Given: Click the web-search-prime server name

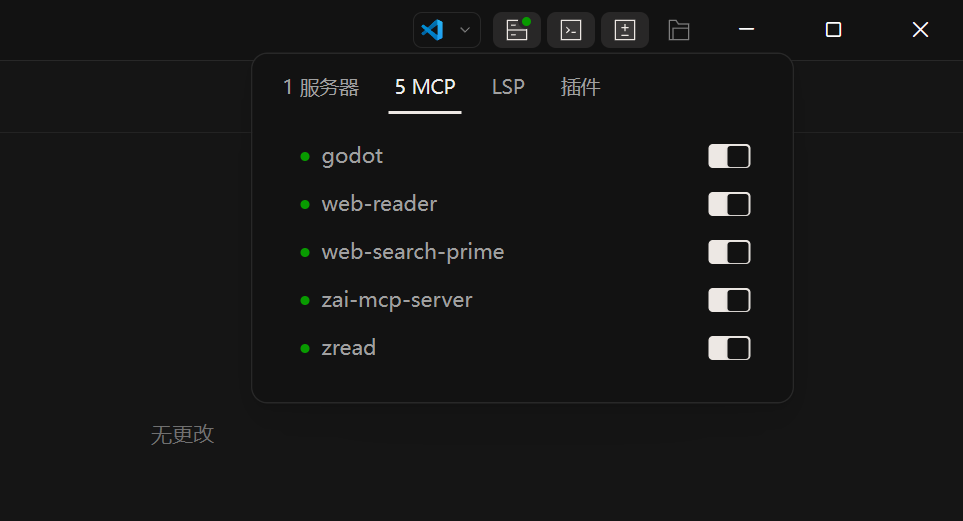Looking at the screenshot, I should click(412, 252).
